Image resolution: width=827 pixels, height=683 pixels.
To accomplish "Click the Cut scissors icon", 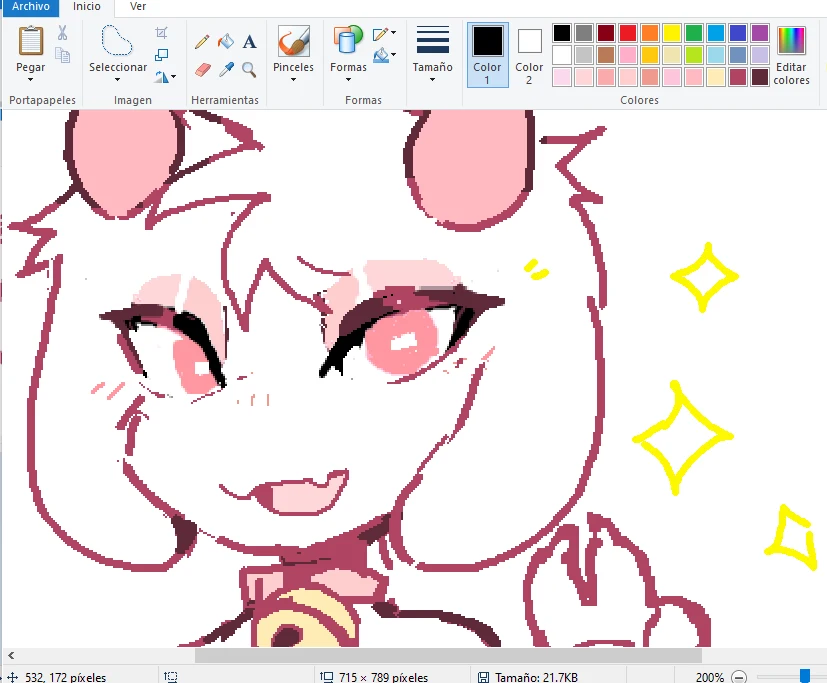I will tap(62, 33).
